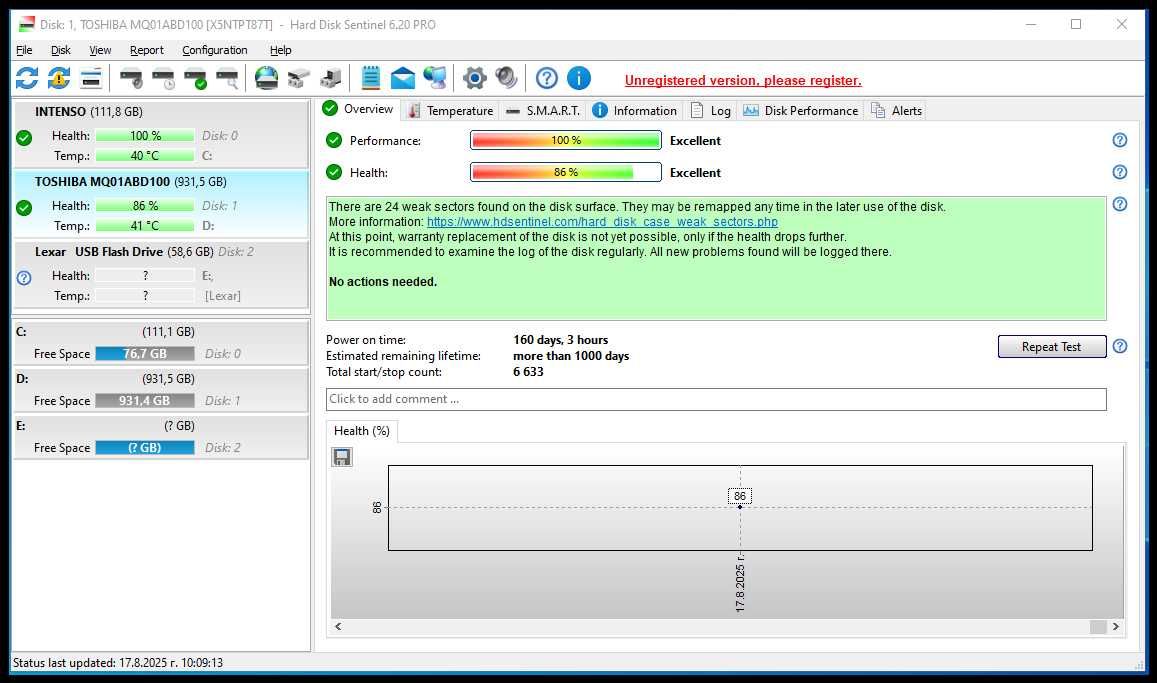The width and height of the screenshot is (1157, 683).
Task: Select the D: (931,5 GB) partition entry
Action: click(161, 389)
